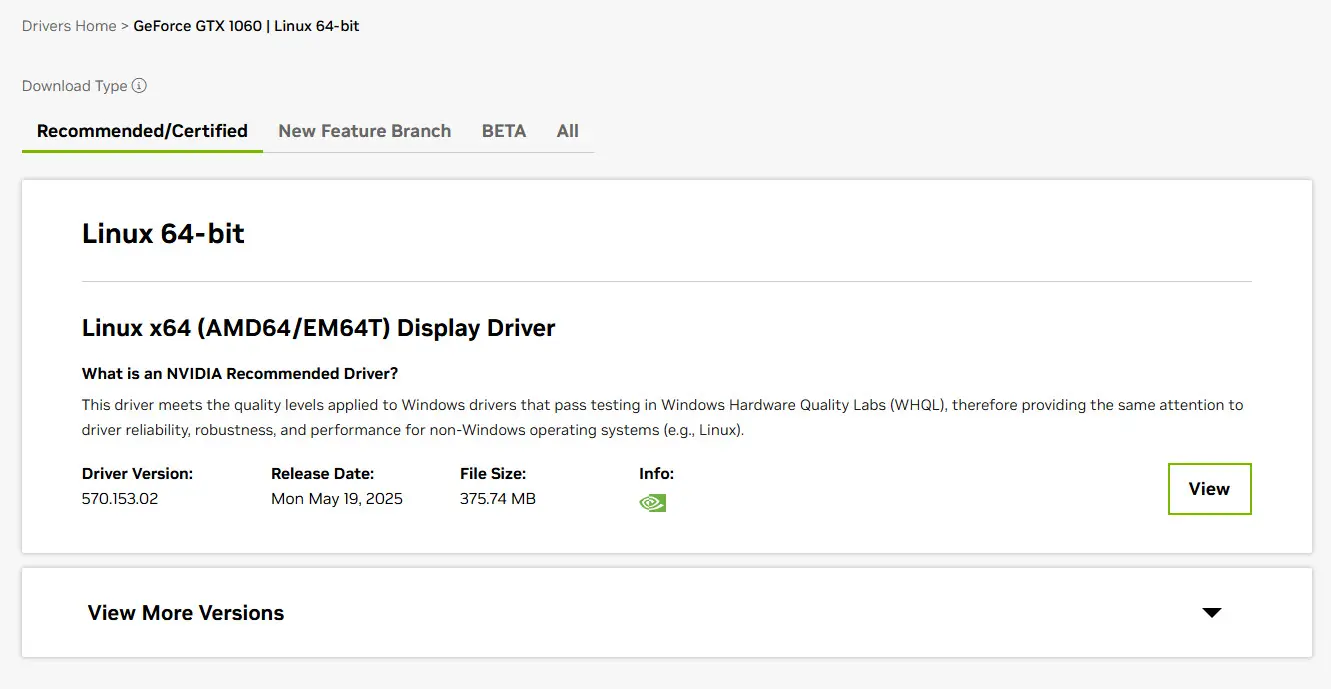1331x689 pixels.
Task: Click the Linux 64-bit section heading
Action: [163, 234]
